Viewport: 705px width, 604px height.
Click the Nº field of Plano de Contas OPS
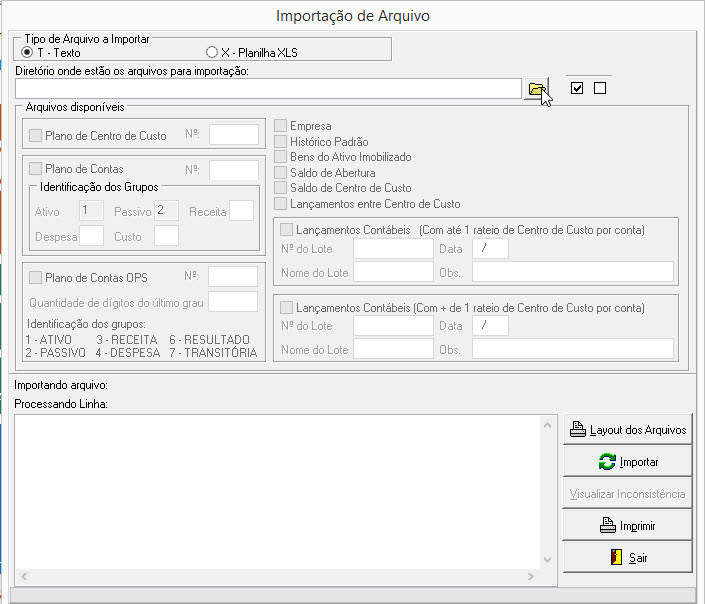point(233,277)
